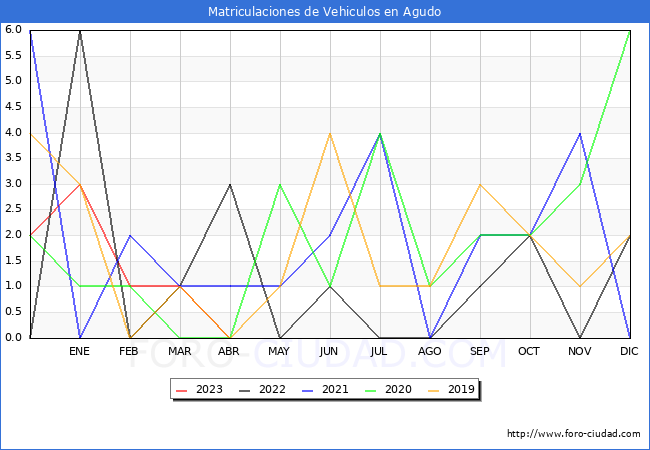
Task: Click the 5.0 y-axis value
Action: (13, 81)
